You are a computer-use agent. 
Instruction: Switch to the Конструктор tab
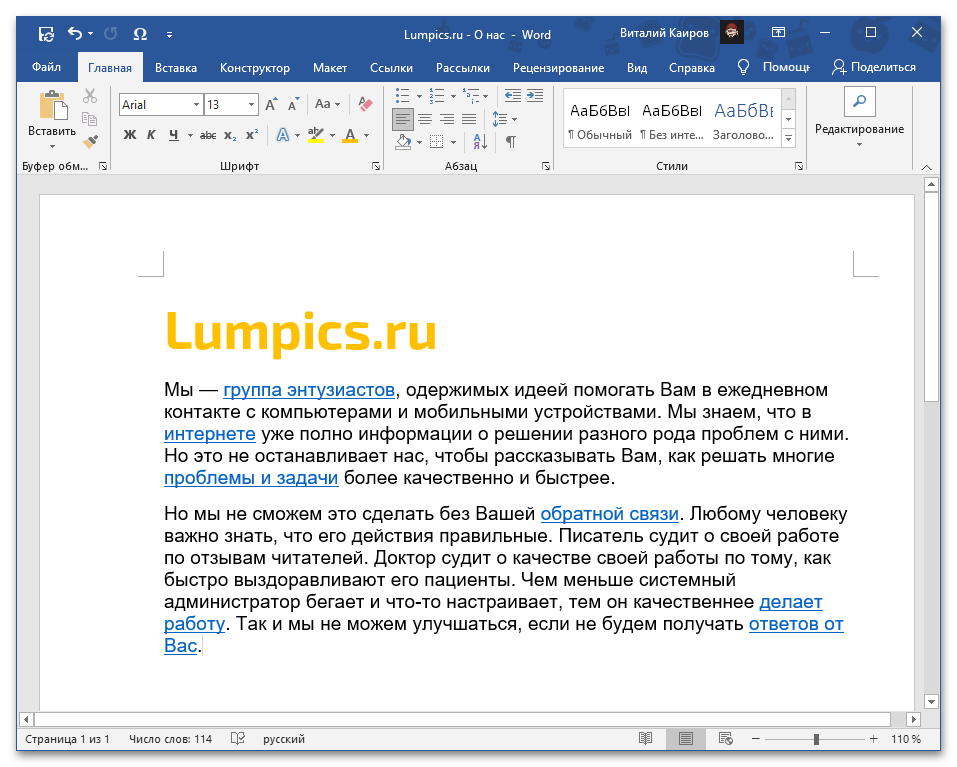point(255,68)
